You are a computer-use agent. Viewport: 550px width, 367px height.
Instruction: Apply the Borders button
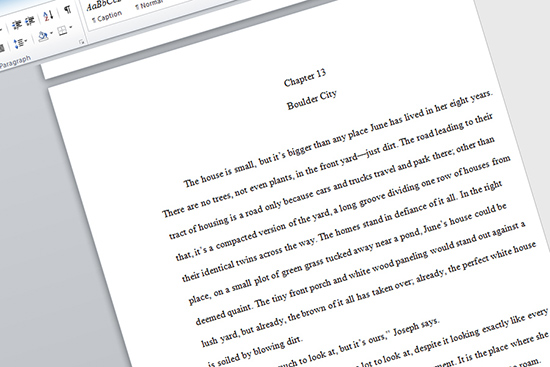coord(62,31)
